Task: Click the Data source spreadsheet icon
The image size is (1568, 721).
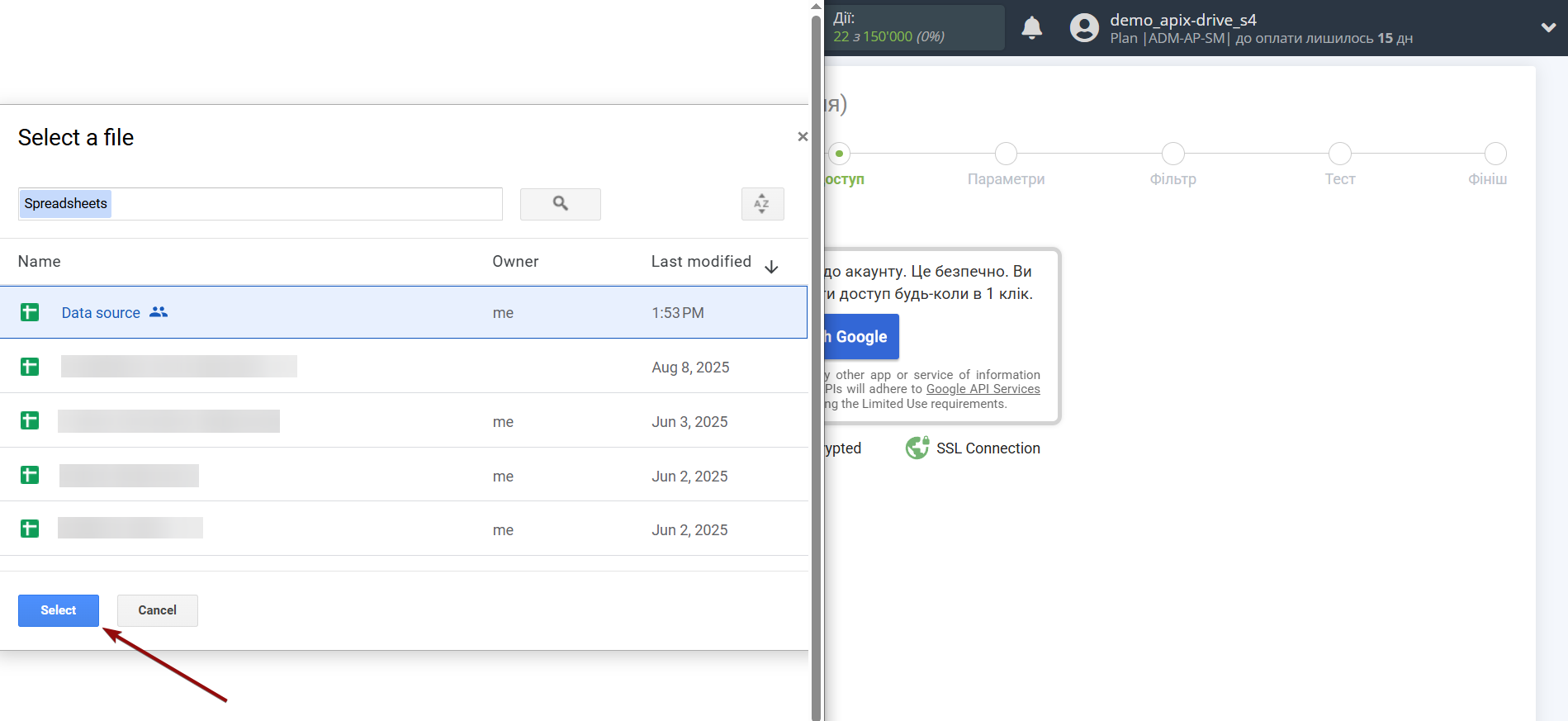Action: [30, 312]
